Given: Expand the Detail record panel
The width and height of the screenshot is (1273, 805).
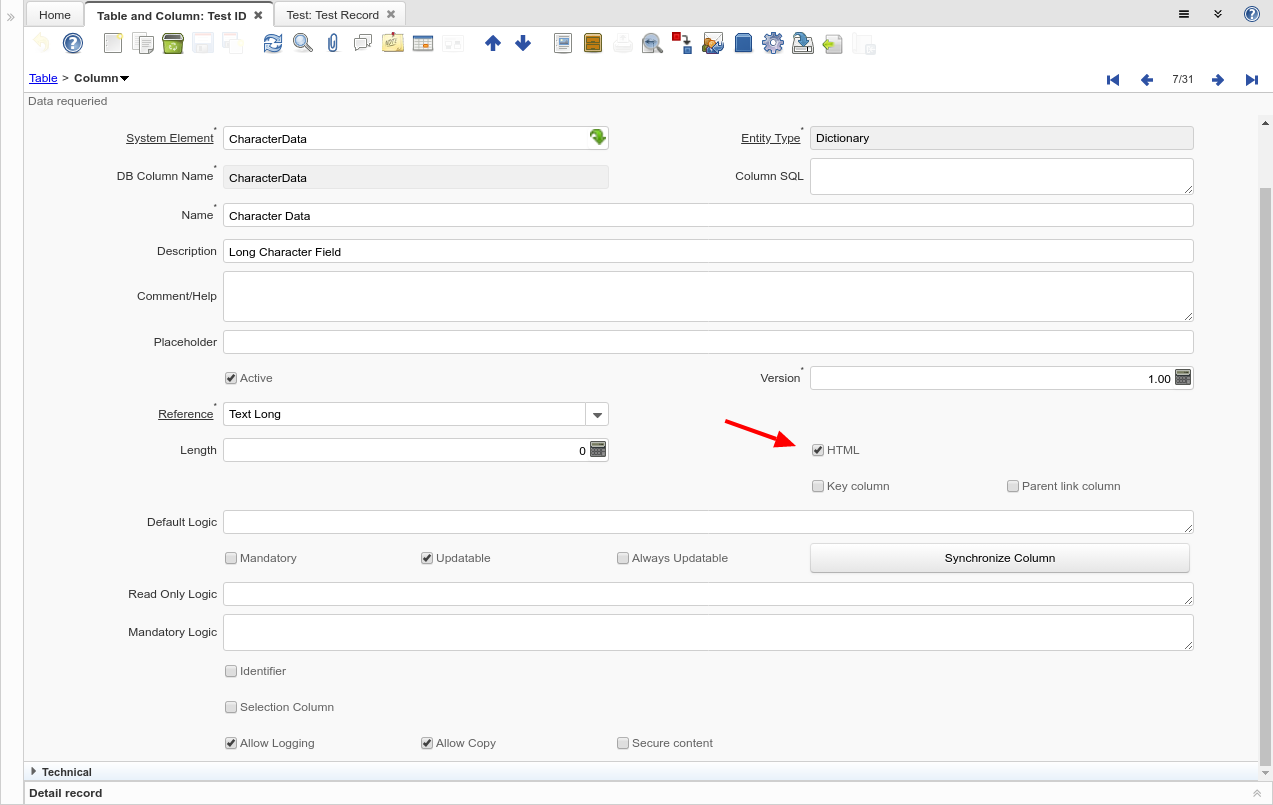Looking at the screenshot, I should click(1256, 793).
